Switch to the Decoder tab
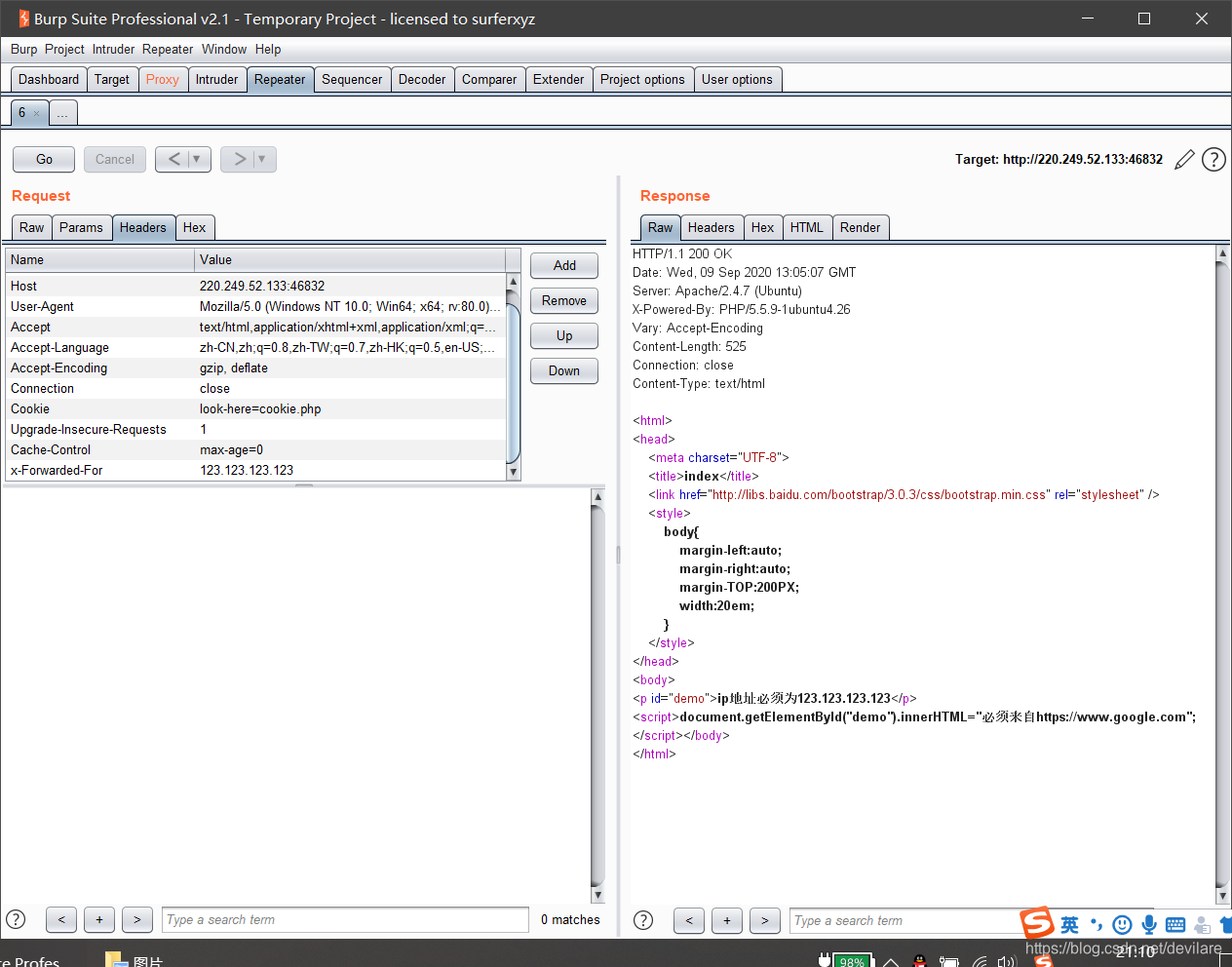Viewport: 1232px width, 967px height. click(x=422, y=80)
